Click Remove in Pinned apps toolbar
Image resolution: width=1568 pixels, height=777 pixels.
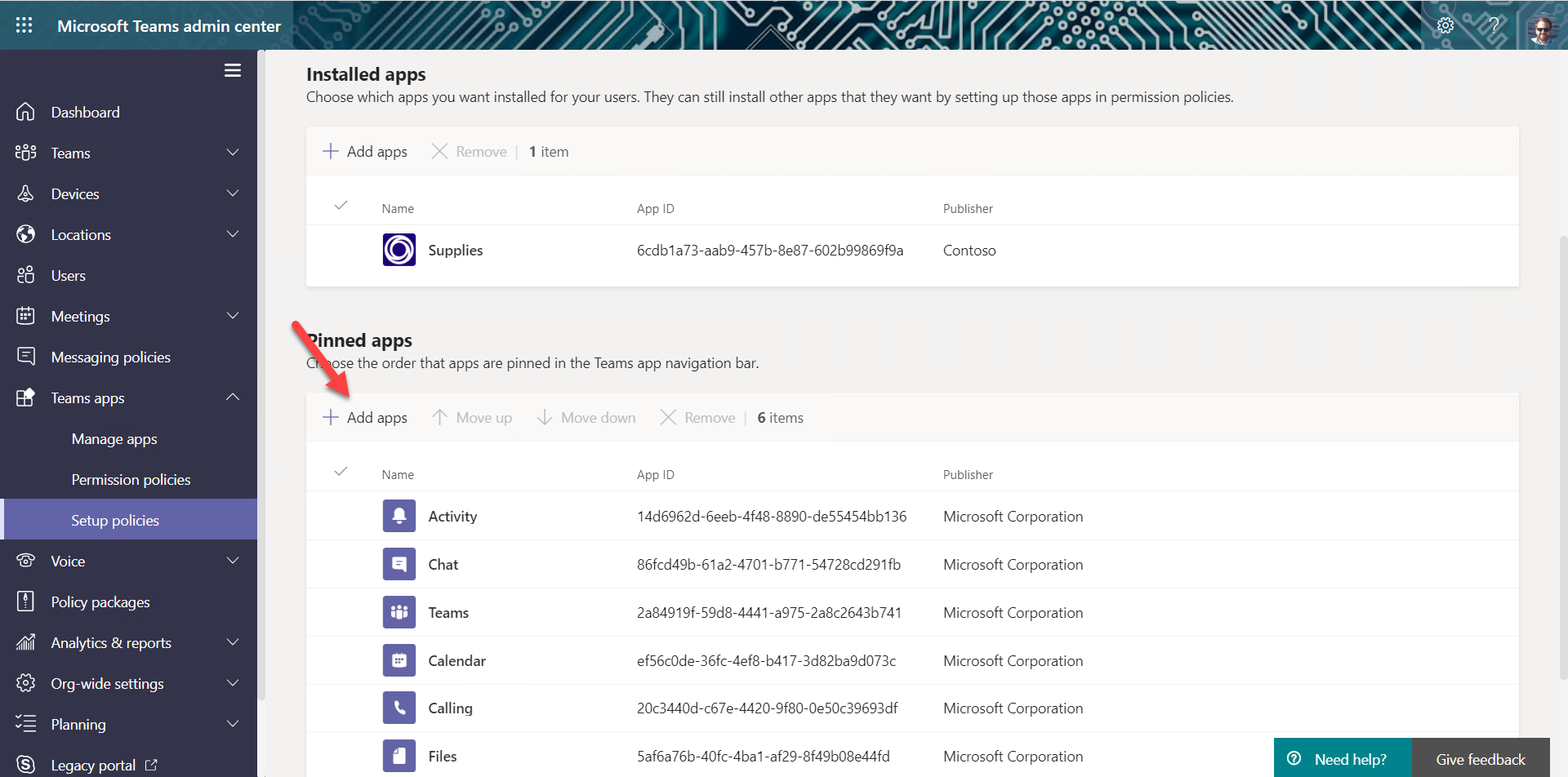[697, 418]
